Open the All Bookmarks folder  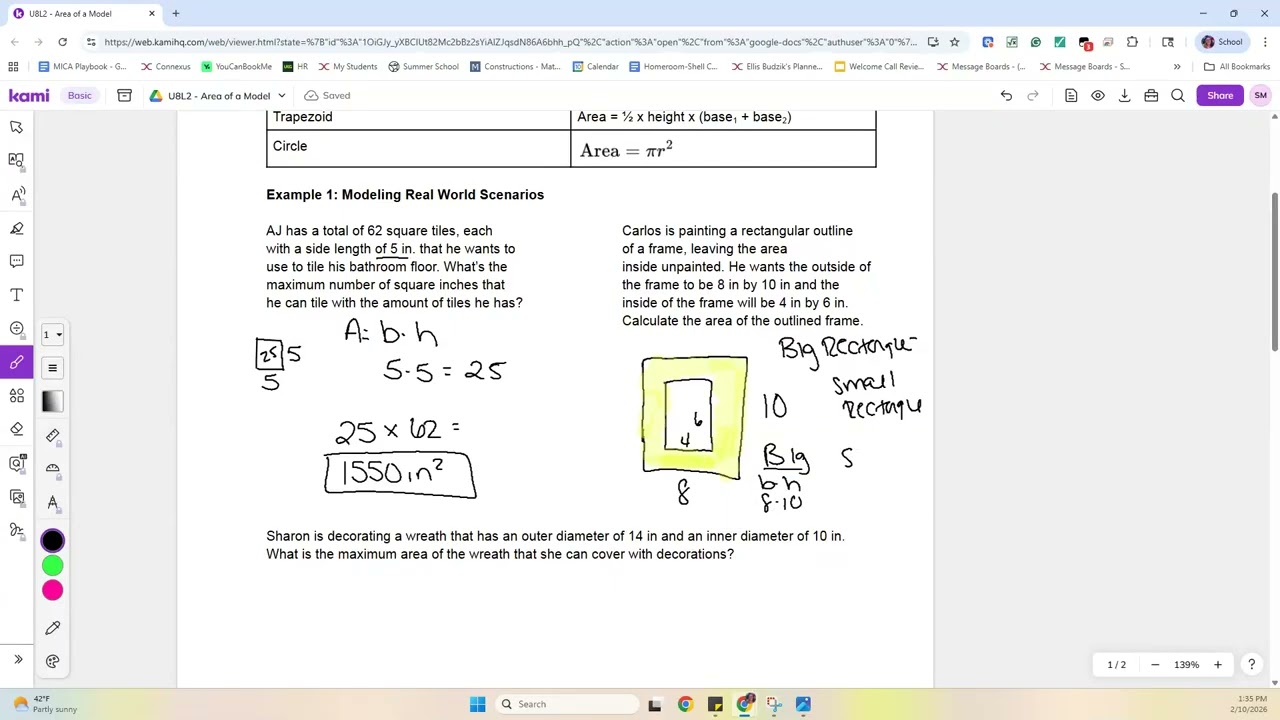[1237, 67]
